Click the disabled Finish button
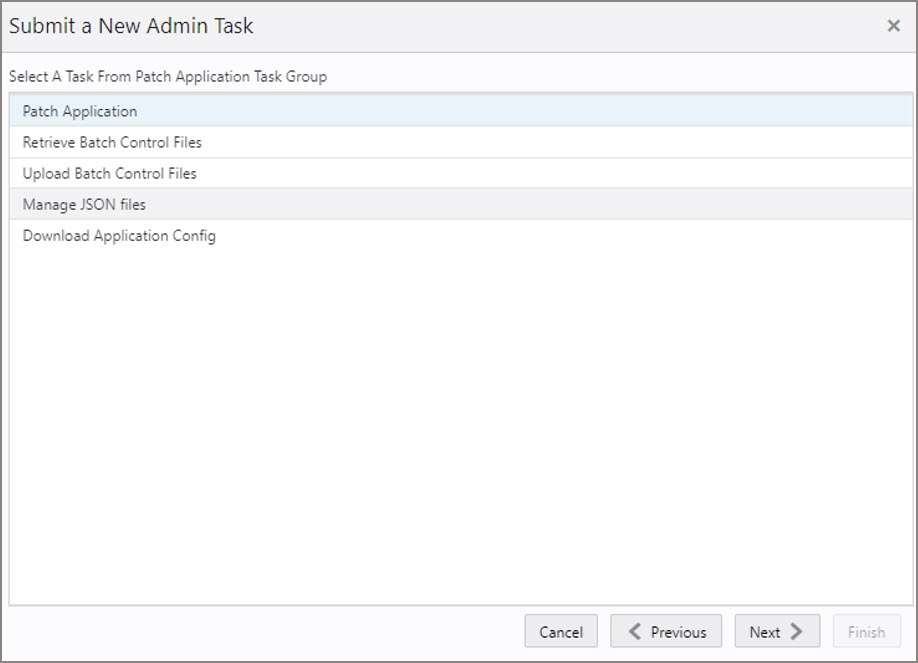The width and height of the screenshot is (918, 663). click(867, 631)
